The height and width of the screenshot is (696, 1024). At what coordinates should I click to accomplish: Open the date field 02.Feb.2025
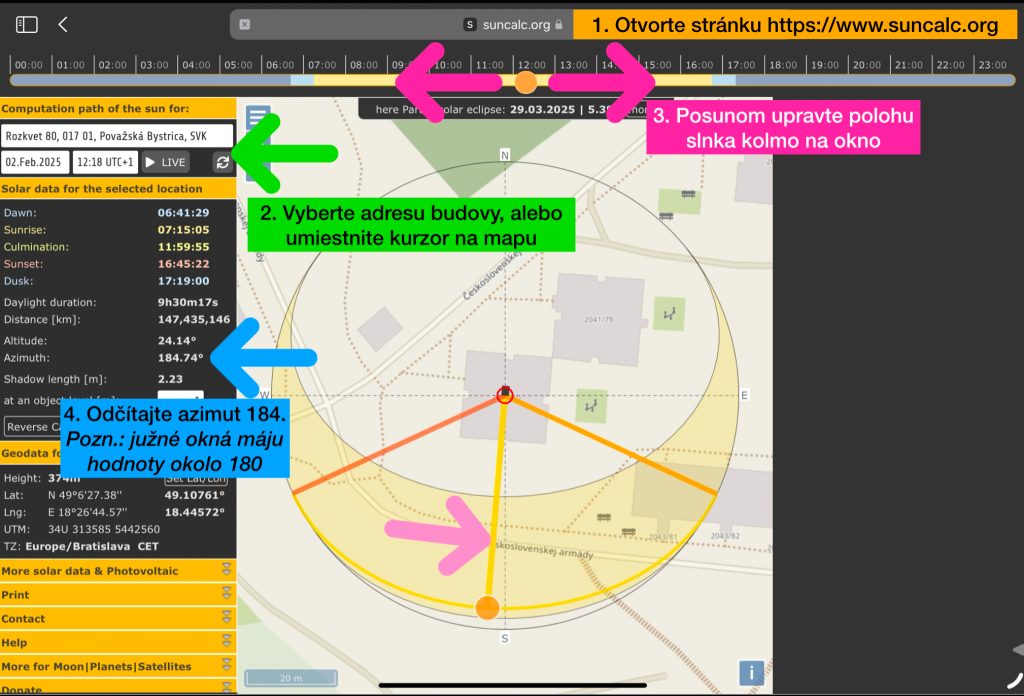35,162
